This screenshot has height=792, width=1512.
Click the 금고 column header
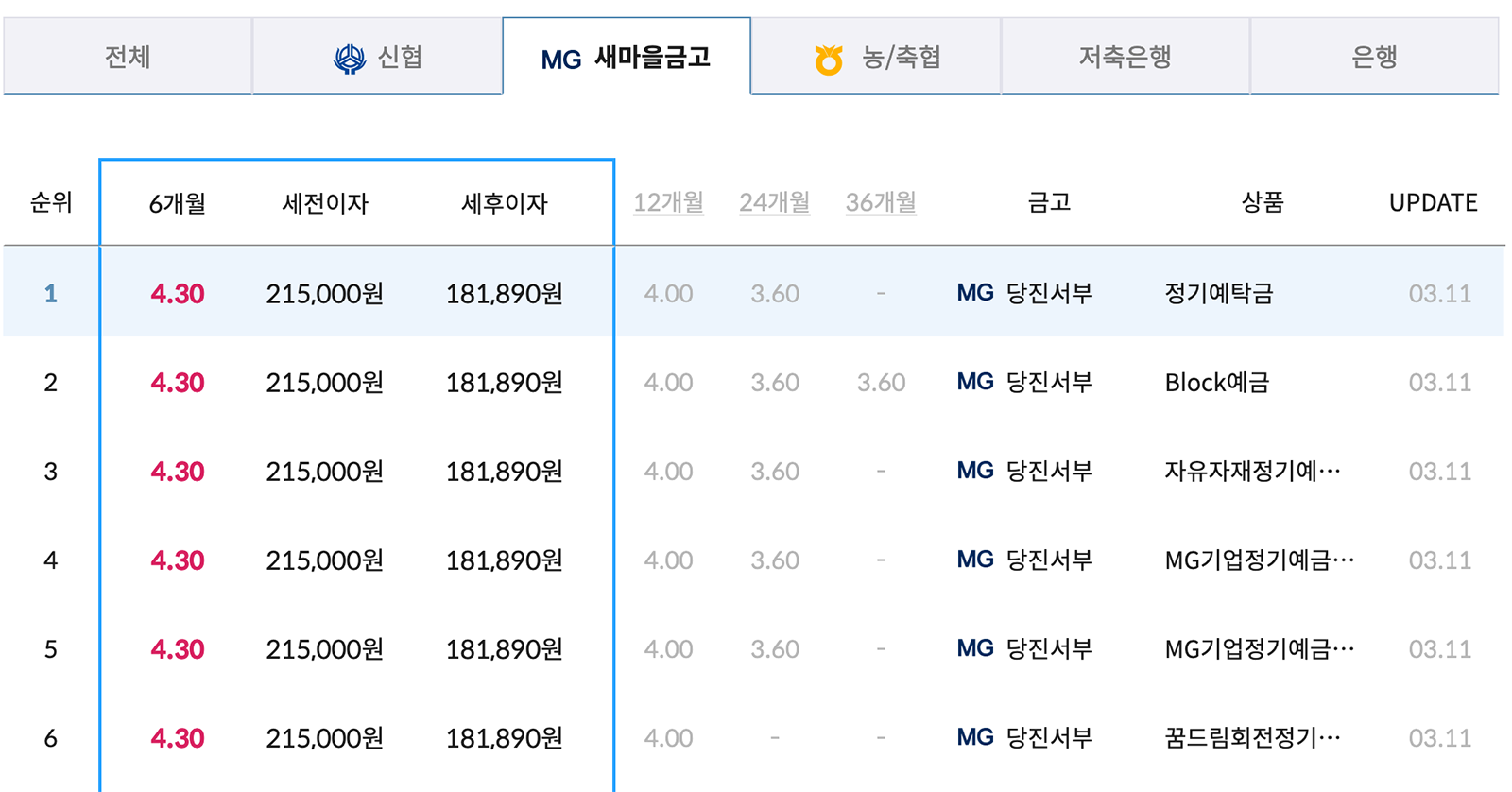pos(1049,202)
